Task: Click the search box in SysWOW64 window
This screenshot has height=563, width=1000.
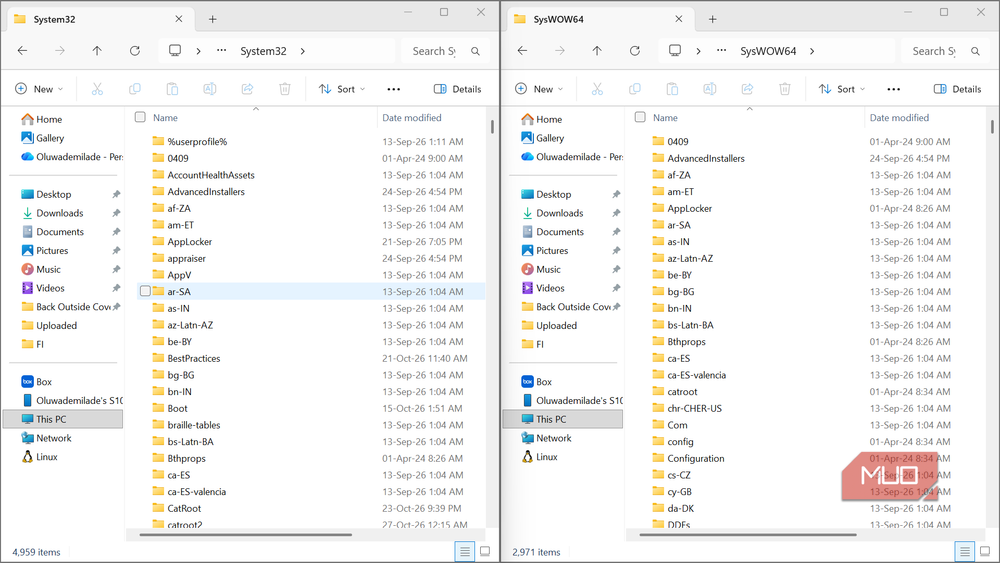Action: click(x=943, y=51)
